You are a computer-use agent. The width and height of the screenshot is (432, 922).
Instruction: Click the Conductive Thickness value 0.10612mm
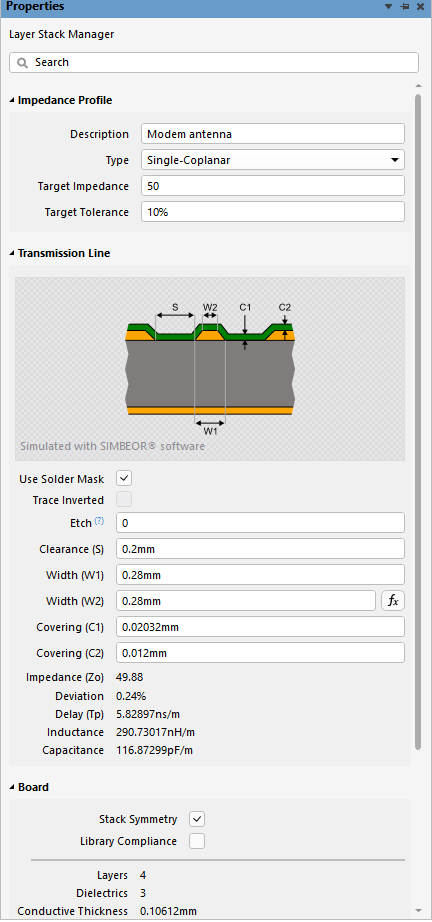point(168,911)
